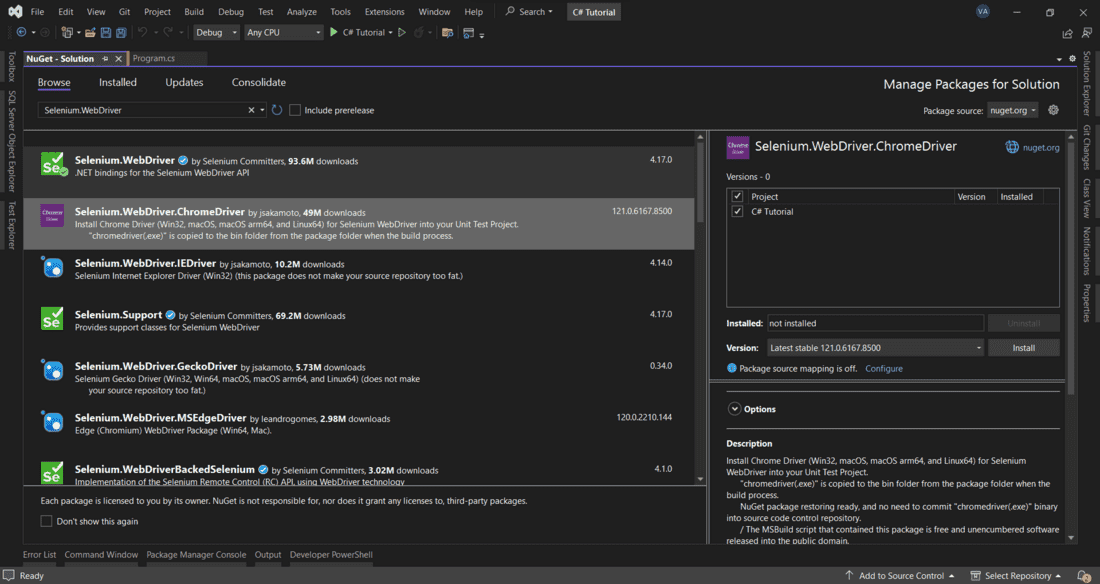Open the Package Manager Console tab
This screenshot has width=1100, height=584.
196,555
